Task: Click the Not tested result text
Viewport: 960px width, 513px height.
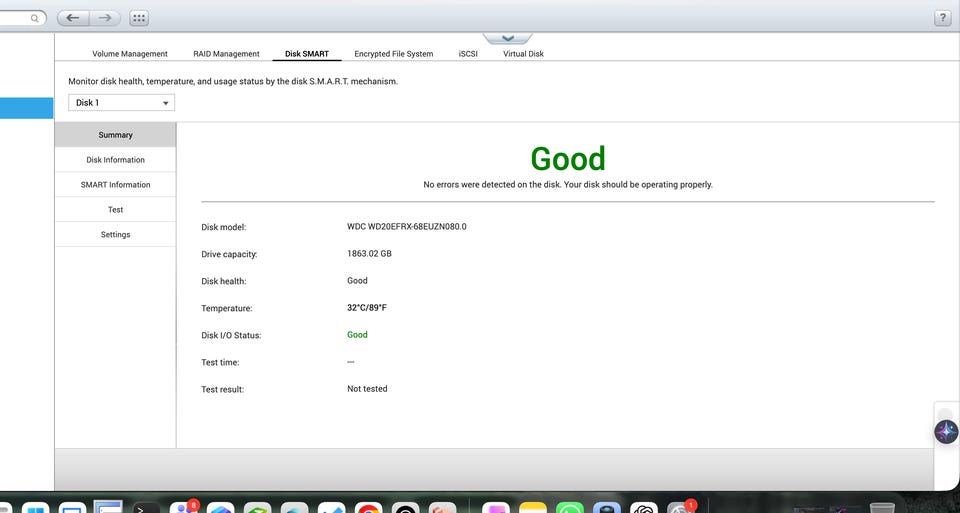Action: [367, 389]
